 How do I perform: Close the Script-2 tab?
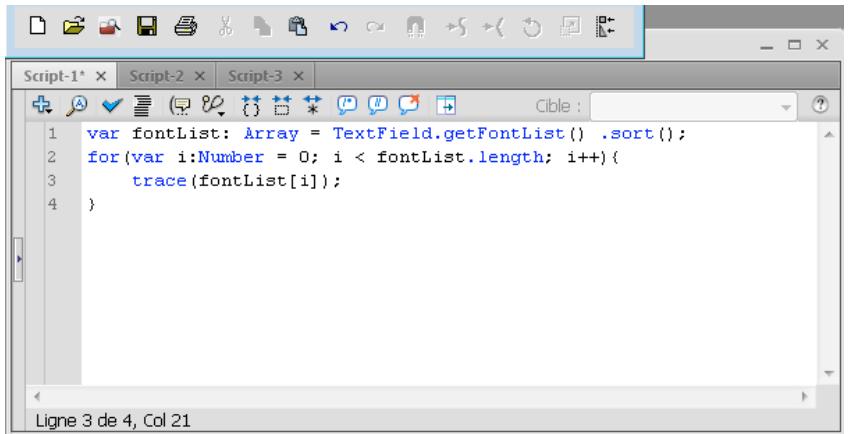(x=200, y=76)
